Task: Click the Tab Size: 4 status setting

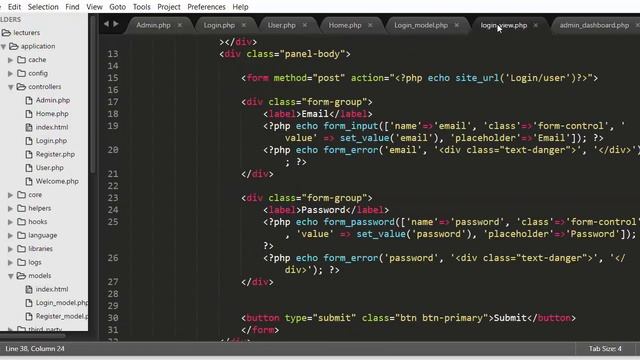Action: [605, 349]
